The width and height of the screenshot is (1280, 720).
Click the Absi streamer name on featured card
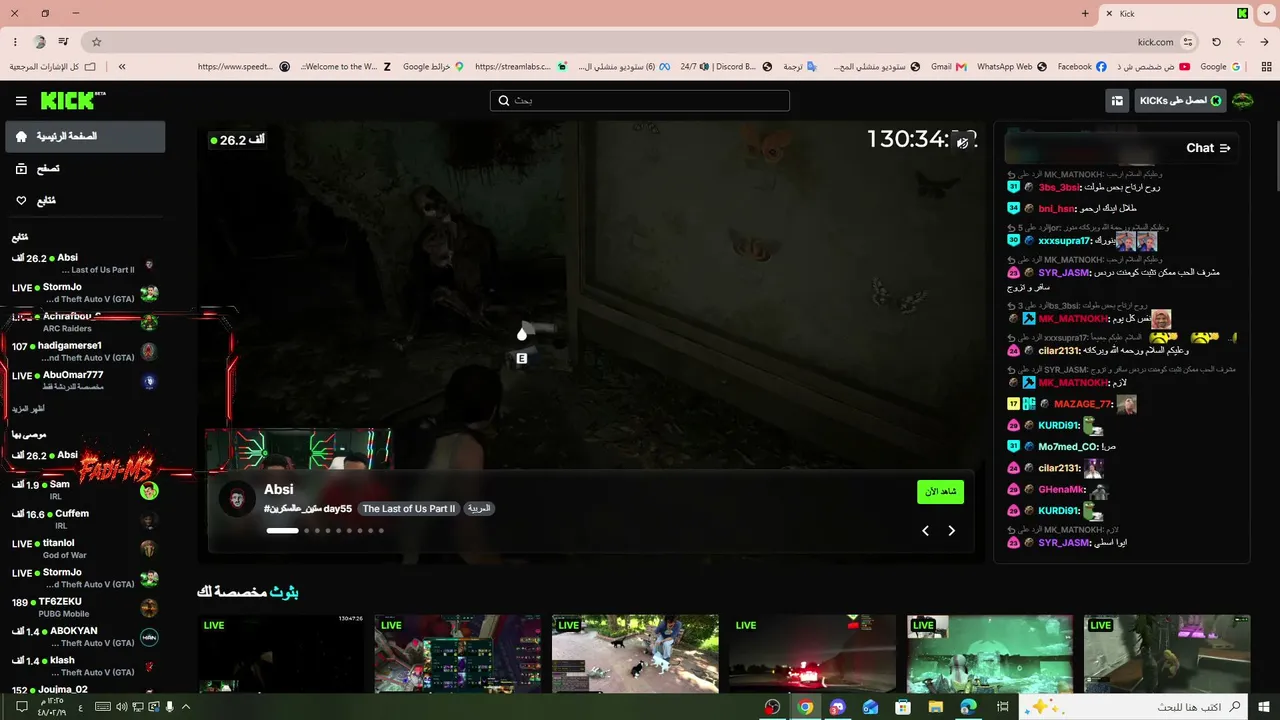coord(278,490)
